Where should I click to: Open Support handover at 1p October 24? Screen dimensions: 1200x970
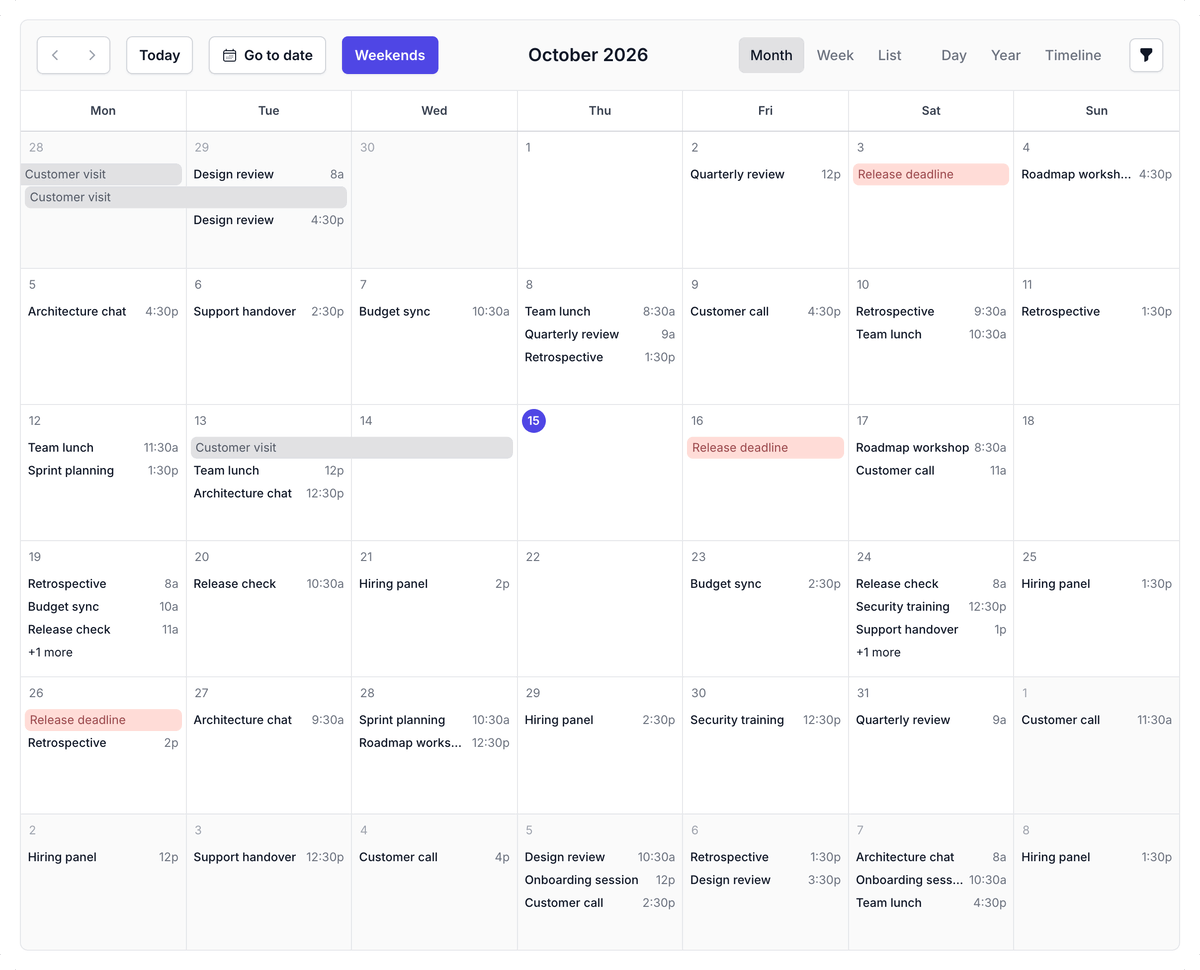coord(931,629)
